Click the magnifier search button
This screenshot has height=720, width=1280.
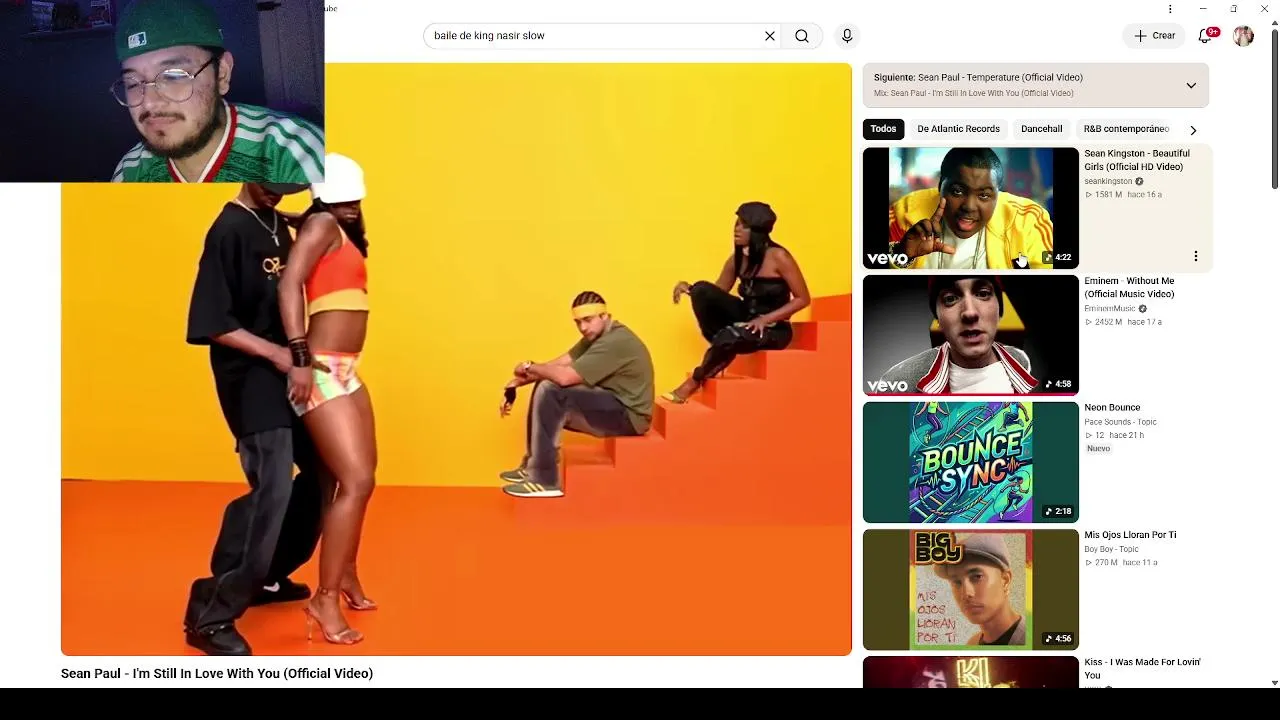pyautogui.click(x=802, y=36)
